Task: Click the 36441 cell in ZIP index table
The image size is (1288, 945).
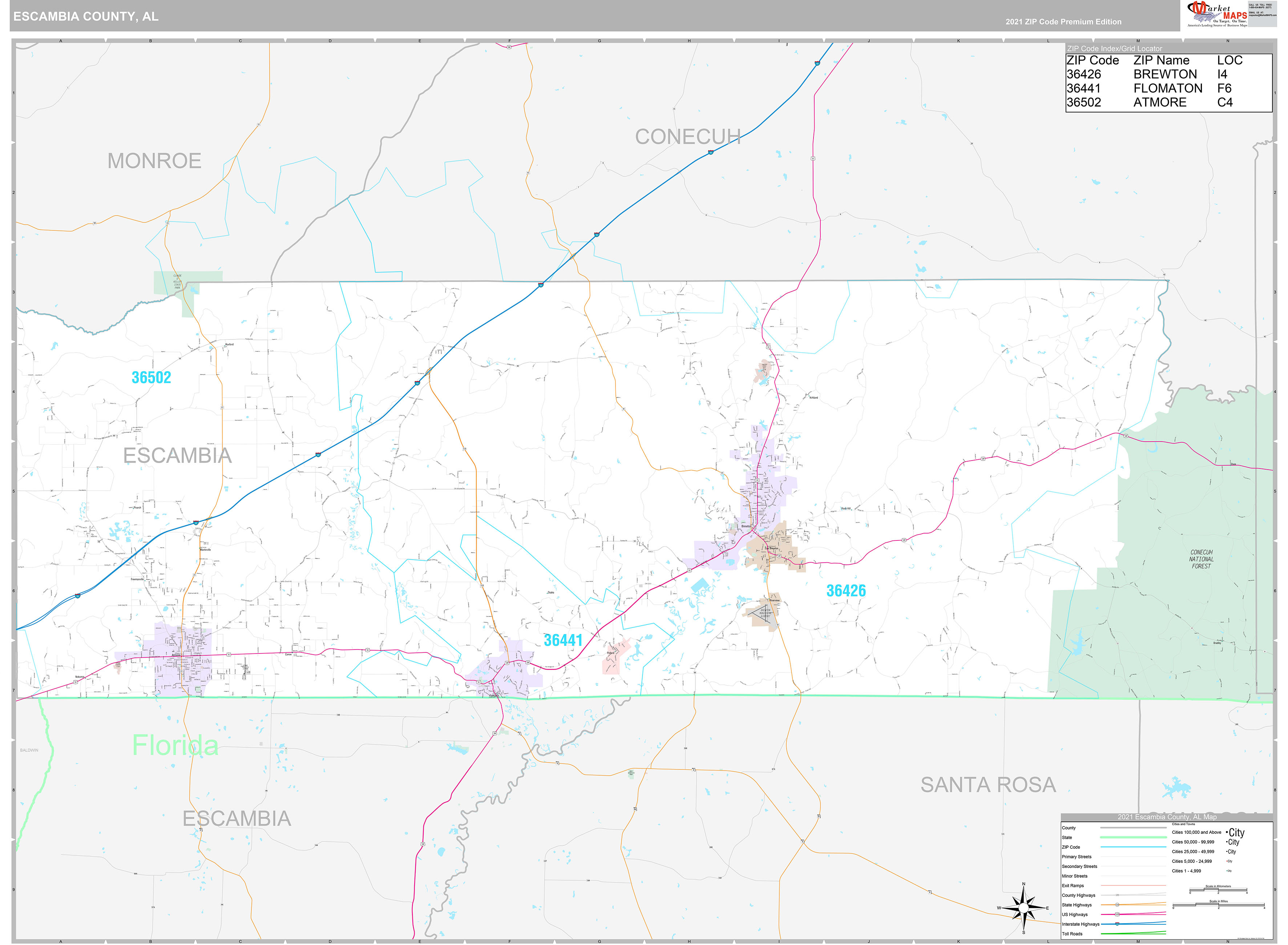Action: [1083, 88]
